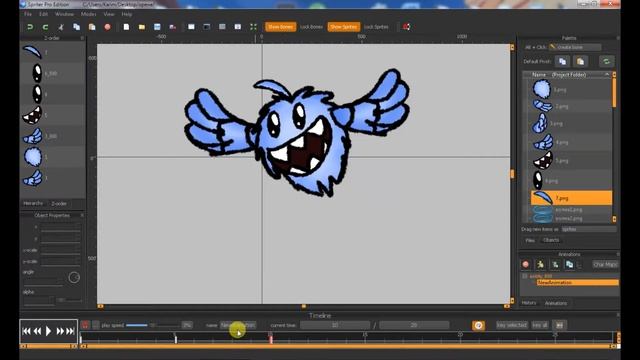
Task: Click the Default Pivot copy icon in Palette
Action: pos(562,62)
